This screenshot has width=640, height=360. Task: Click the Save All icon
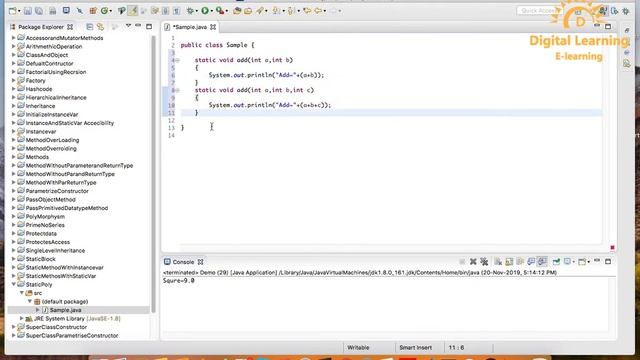tap(39, 11)
